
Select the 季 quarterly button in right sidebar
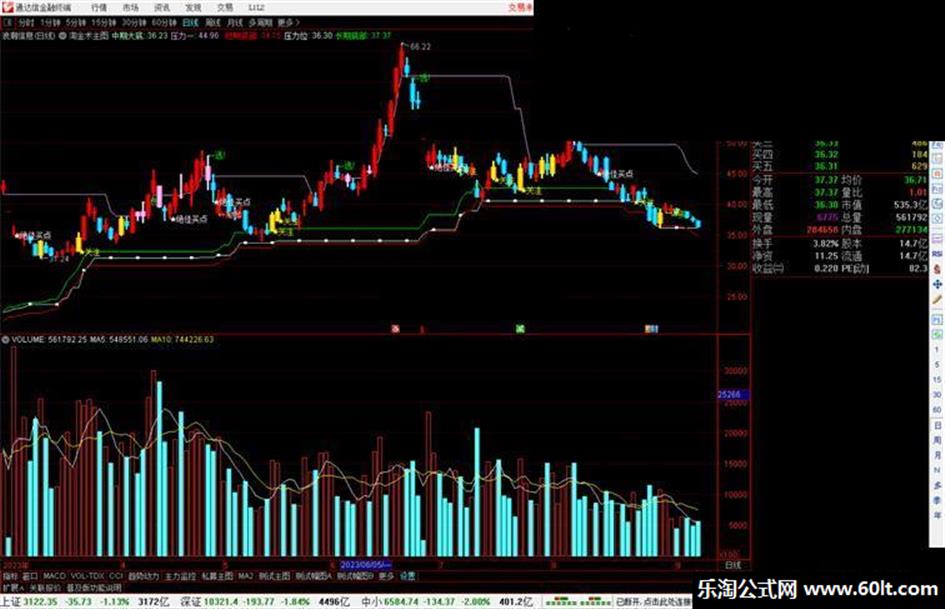[x=937, y=500]
